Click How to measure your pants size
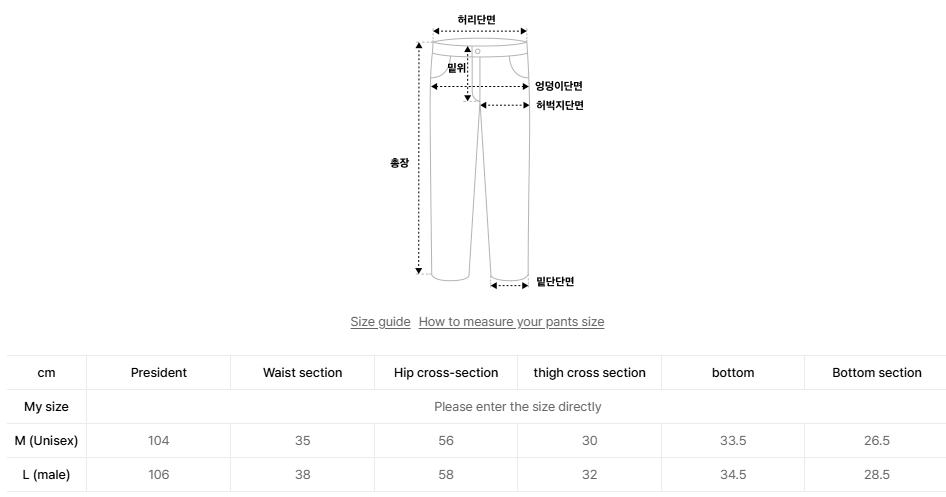Screen dimensions: 946x497 coord(511,322)
